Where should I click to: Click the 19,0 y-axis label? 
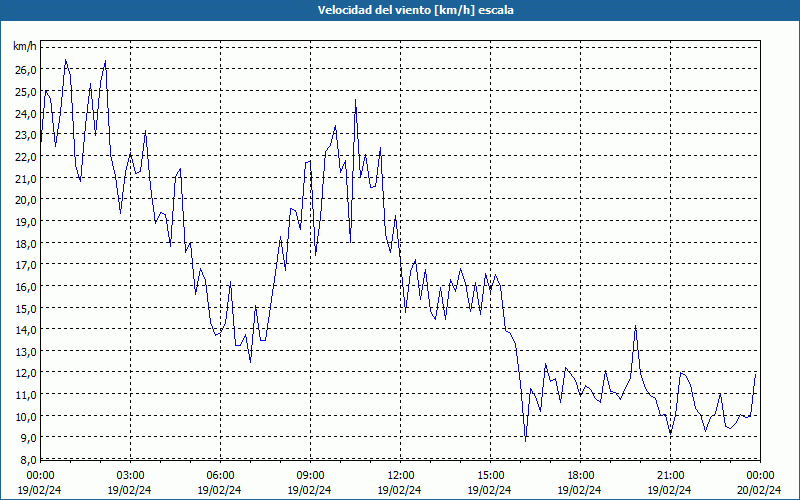(26, 222)
